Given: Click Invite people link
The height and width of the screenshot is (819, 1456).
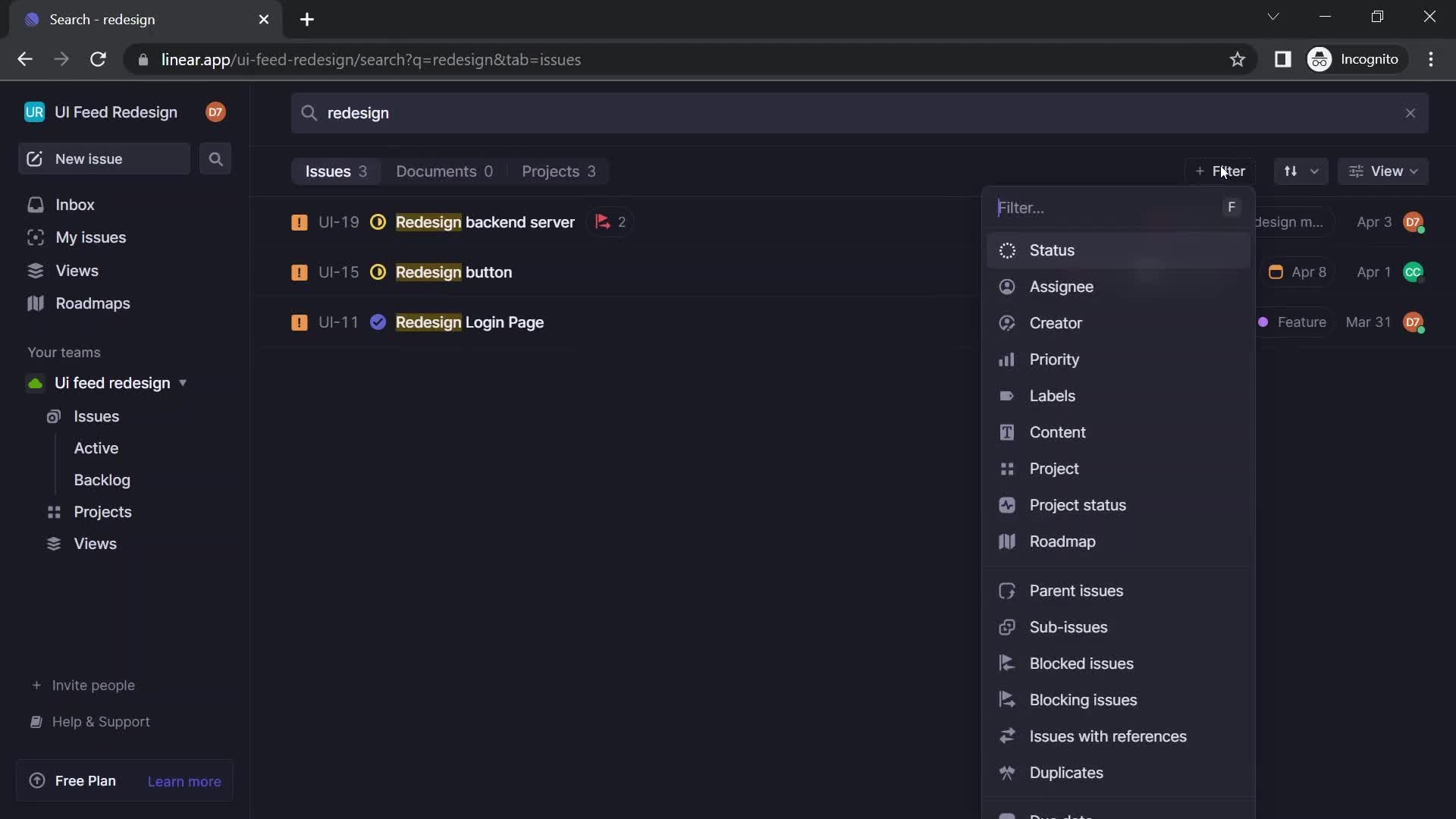Looking at the screenshot, I should coord(93,685).
